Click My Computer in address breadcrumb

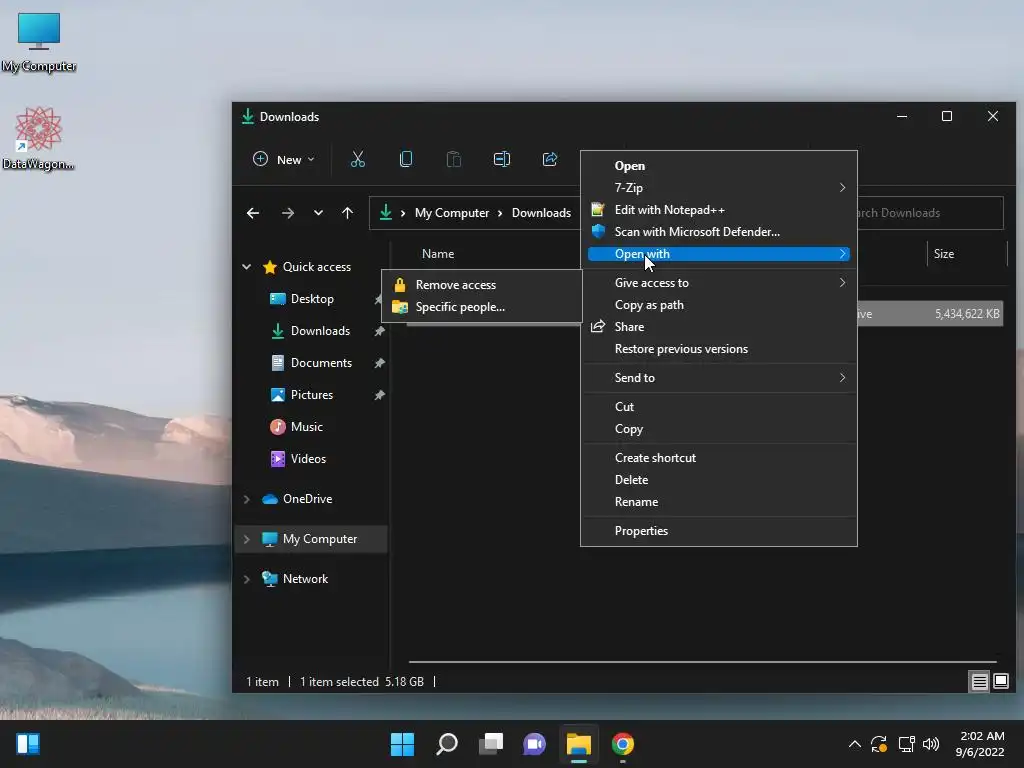[452, 213]
